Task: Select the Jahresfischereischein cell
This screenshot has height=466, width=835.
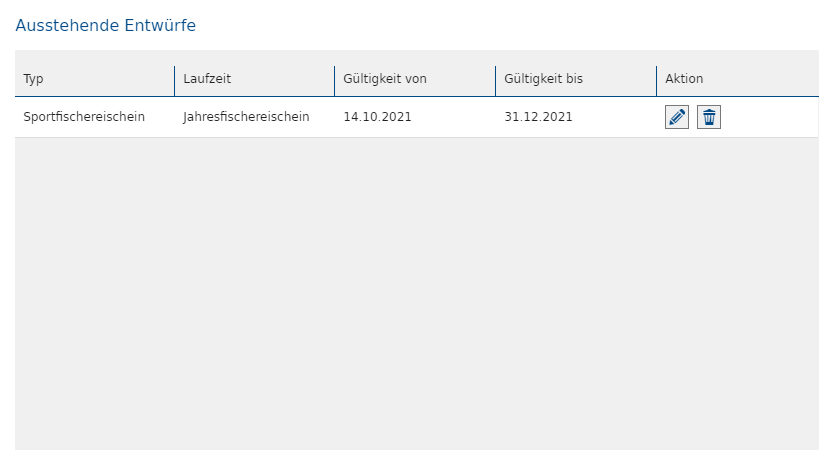Action: 246,117
